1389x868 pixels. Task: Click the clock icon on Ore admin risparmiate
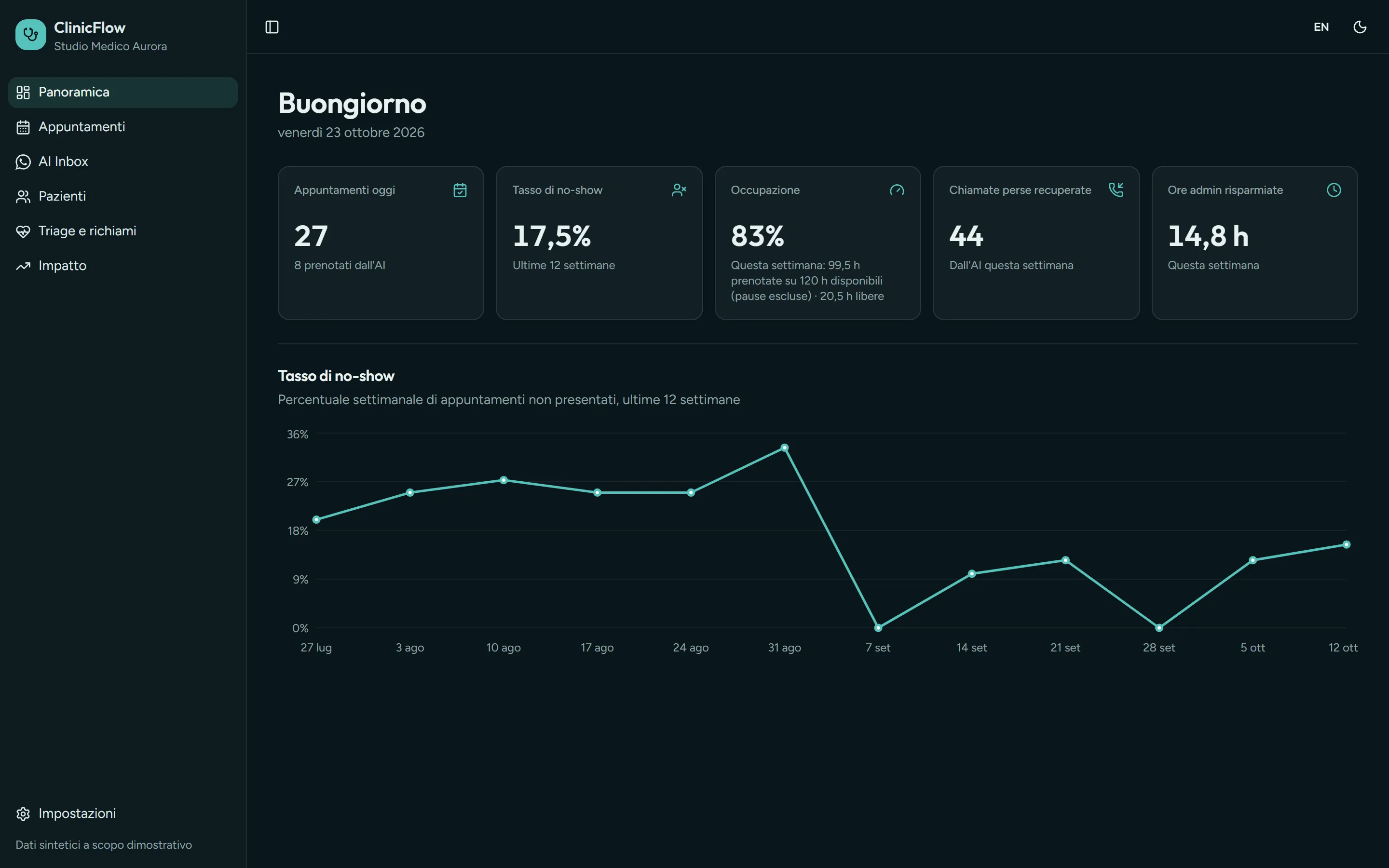1334,190
